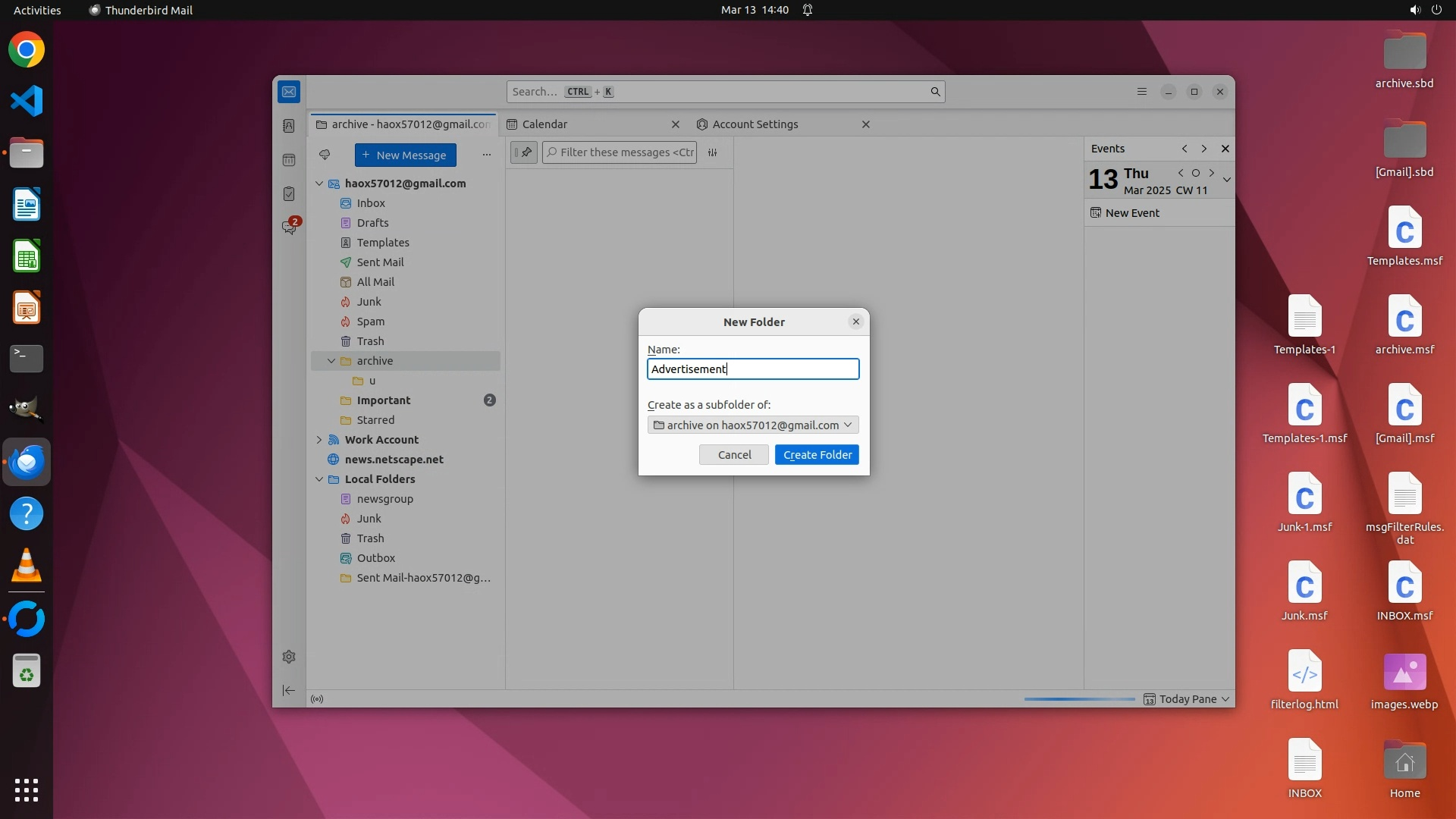This screenshot has width=1456, height=819.
Task: Open the Calendar space sidebar icon
Action: tap(289, 160)
